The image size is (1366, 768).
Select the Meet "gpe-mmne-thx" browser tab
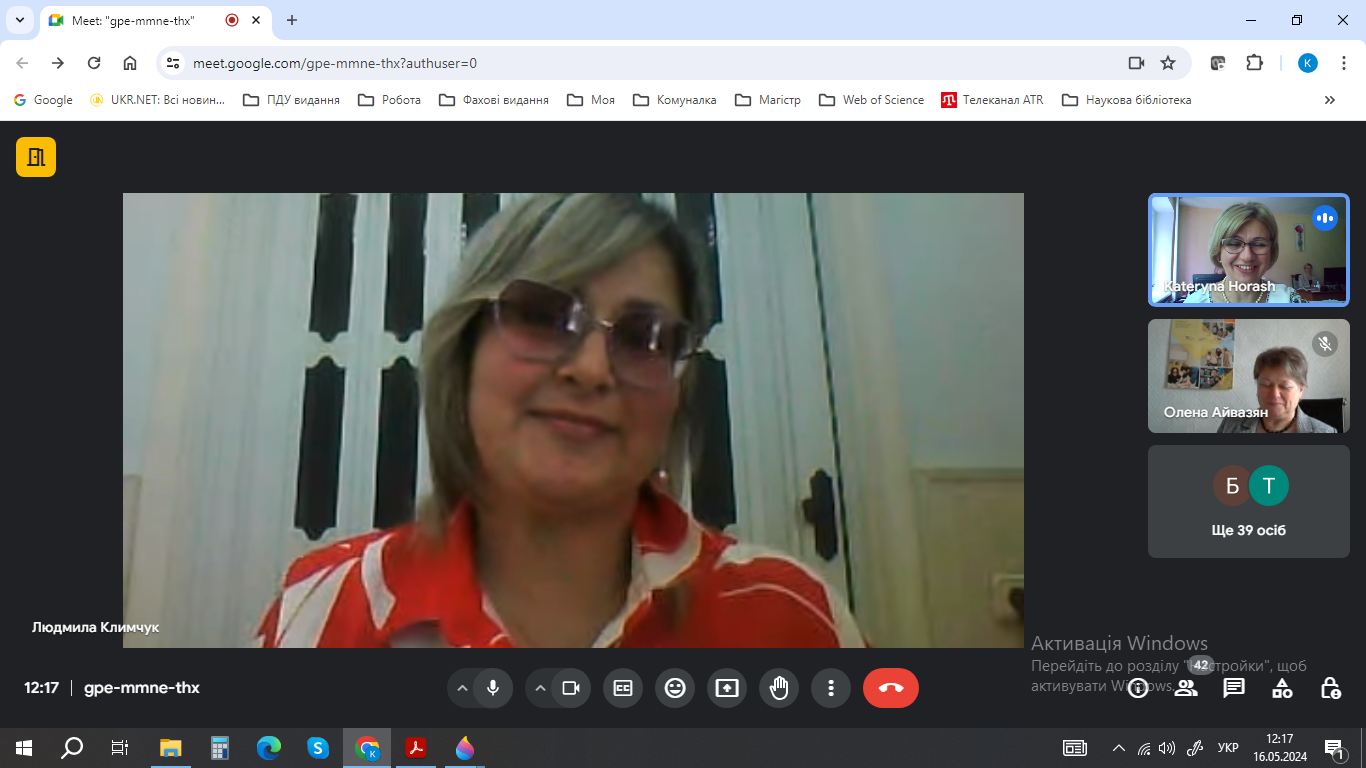click(133, 20)
